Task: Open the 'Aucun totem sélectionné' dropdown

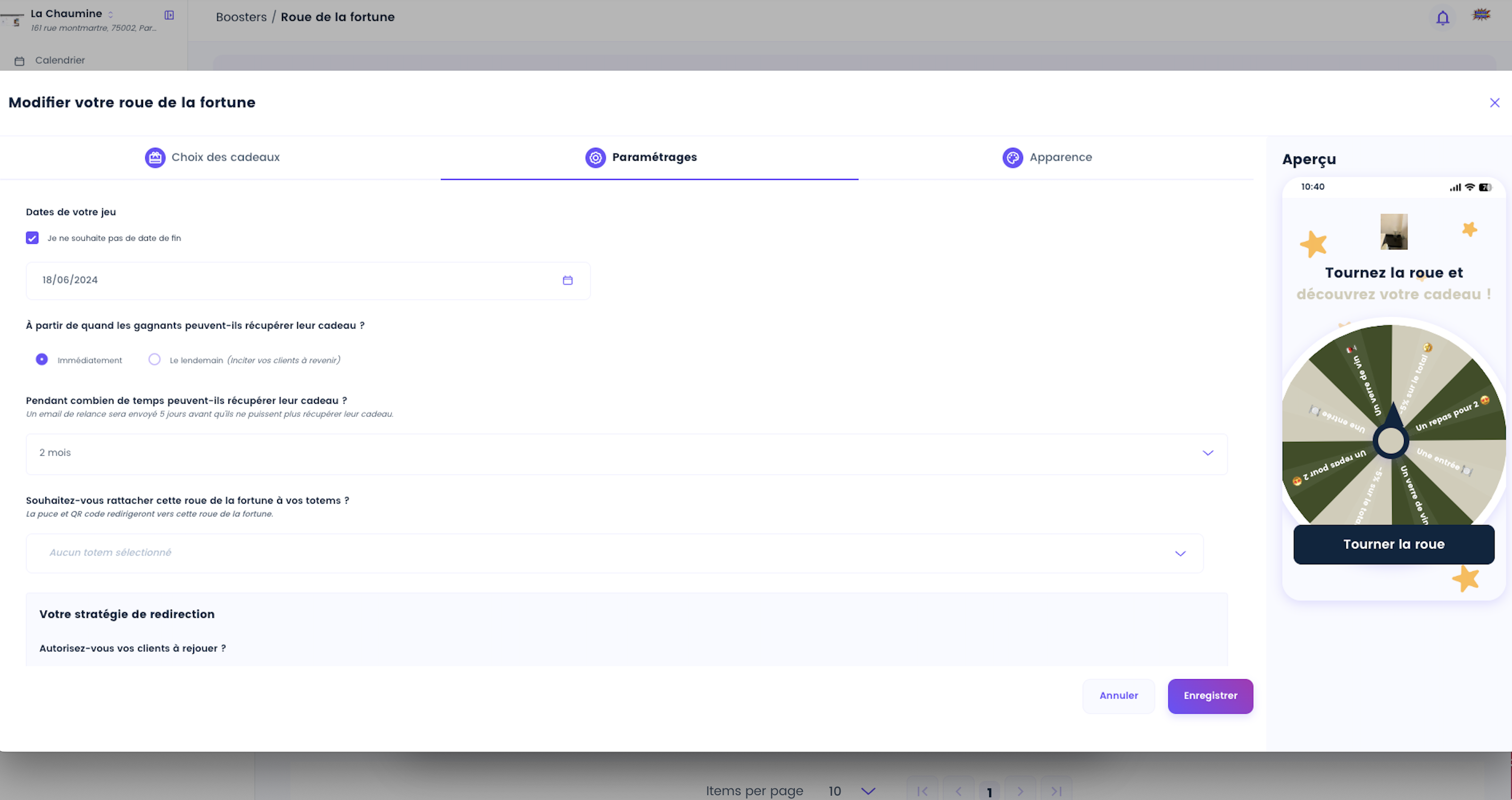Action: (614, 553)
